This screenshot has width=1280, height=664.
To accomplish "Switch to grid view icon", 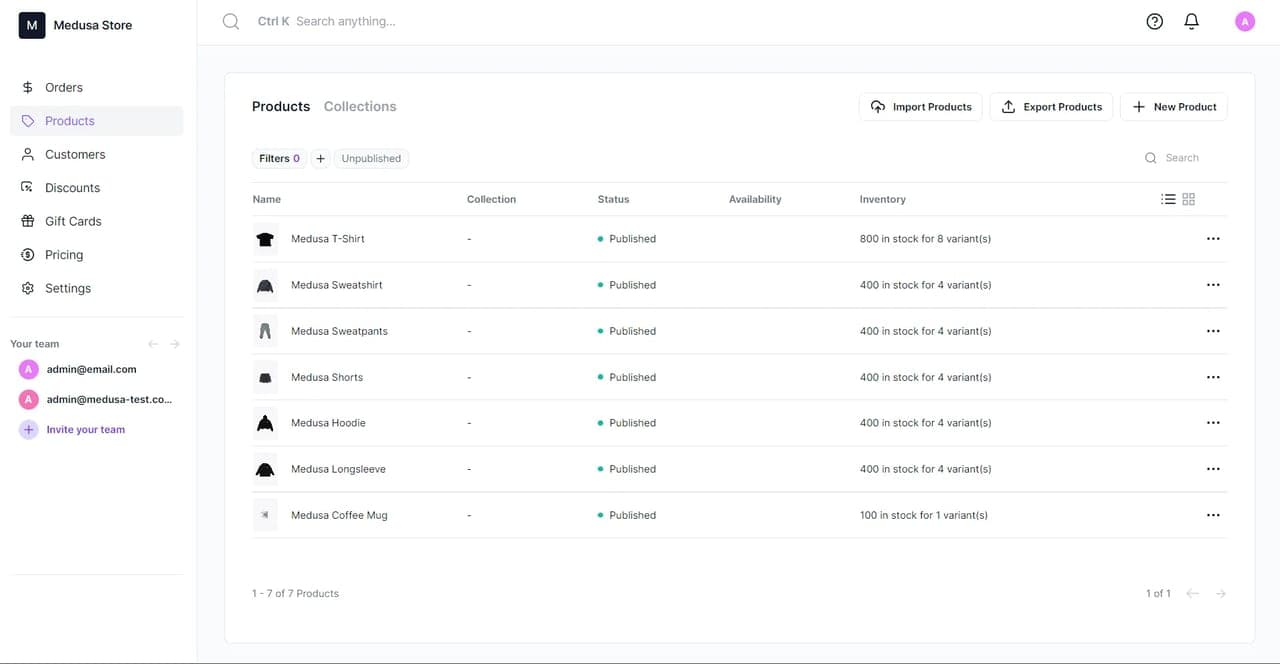I will 1189,199.
